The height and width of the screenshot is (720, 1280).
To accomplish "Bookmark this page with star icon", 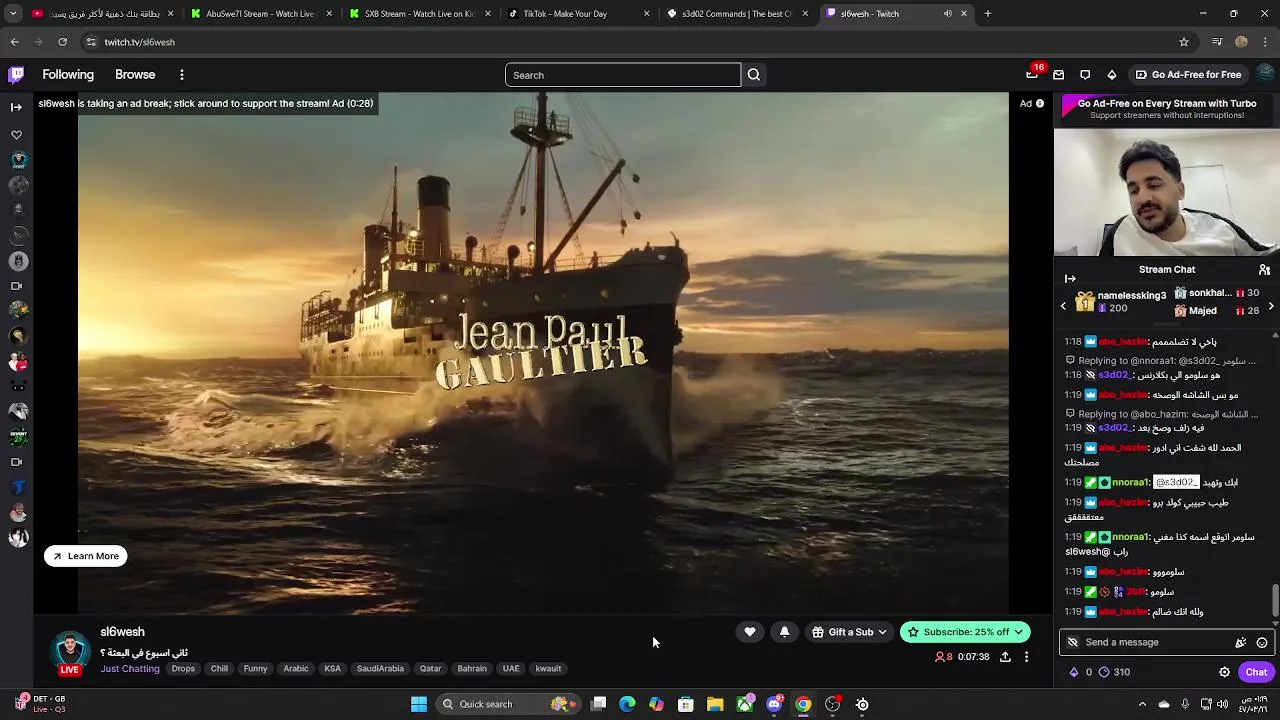I will point(1184,42).
